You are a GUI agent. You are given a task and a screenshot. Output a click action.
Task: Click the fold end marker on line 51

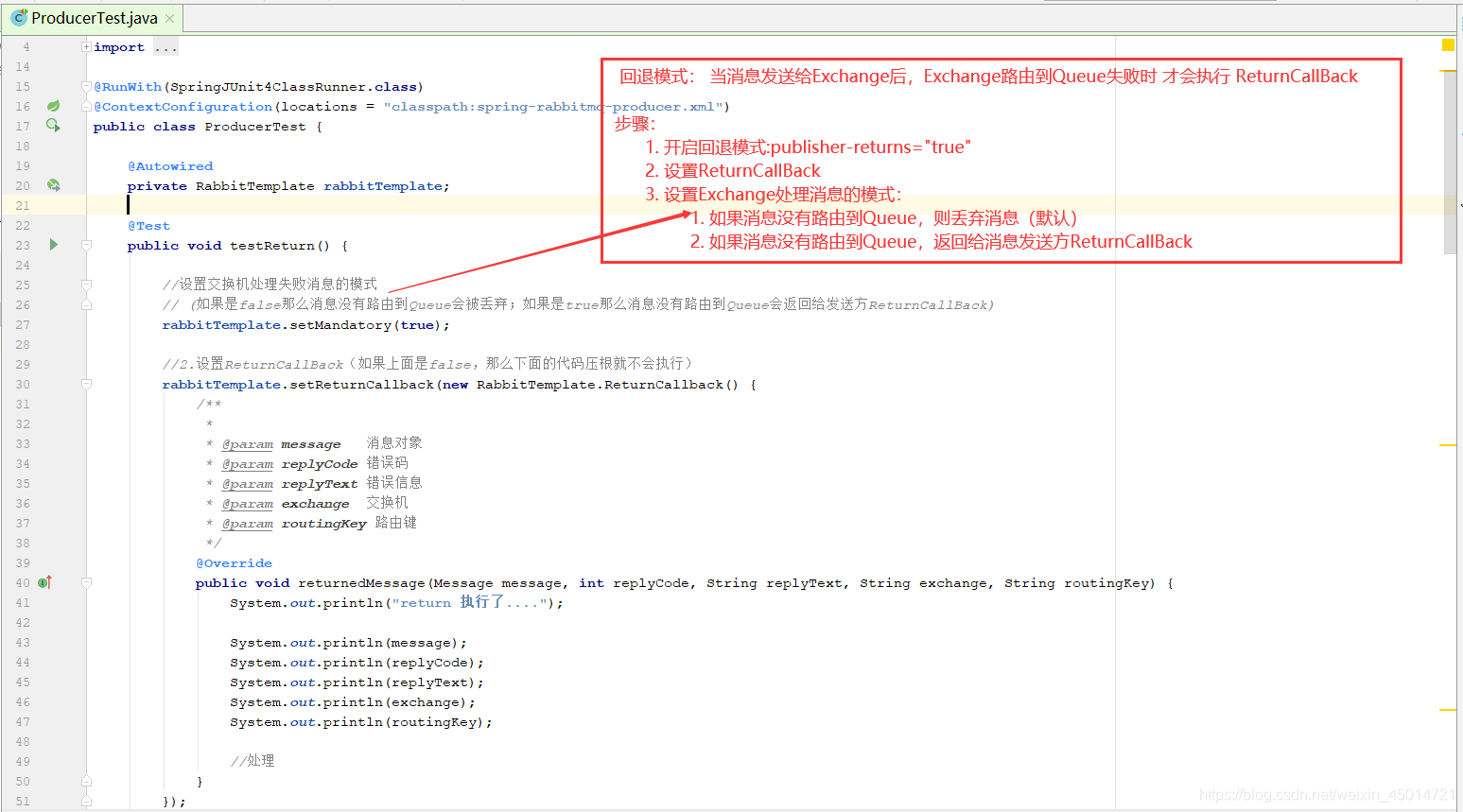click(86, 801)
